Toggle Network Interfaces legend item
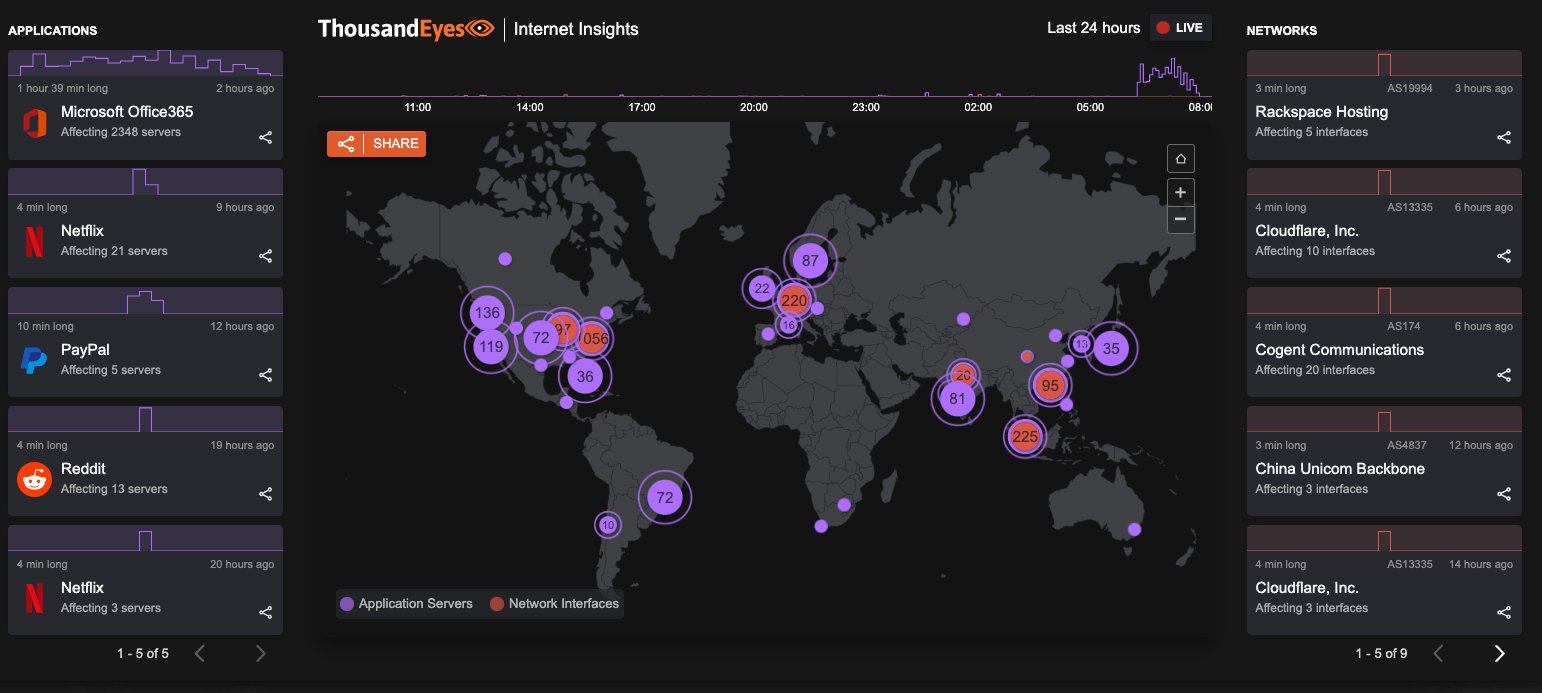The image size is (1542, 693). coord(554,604)
